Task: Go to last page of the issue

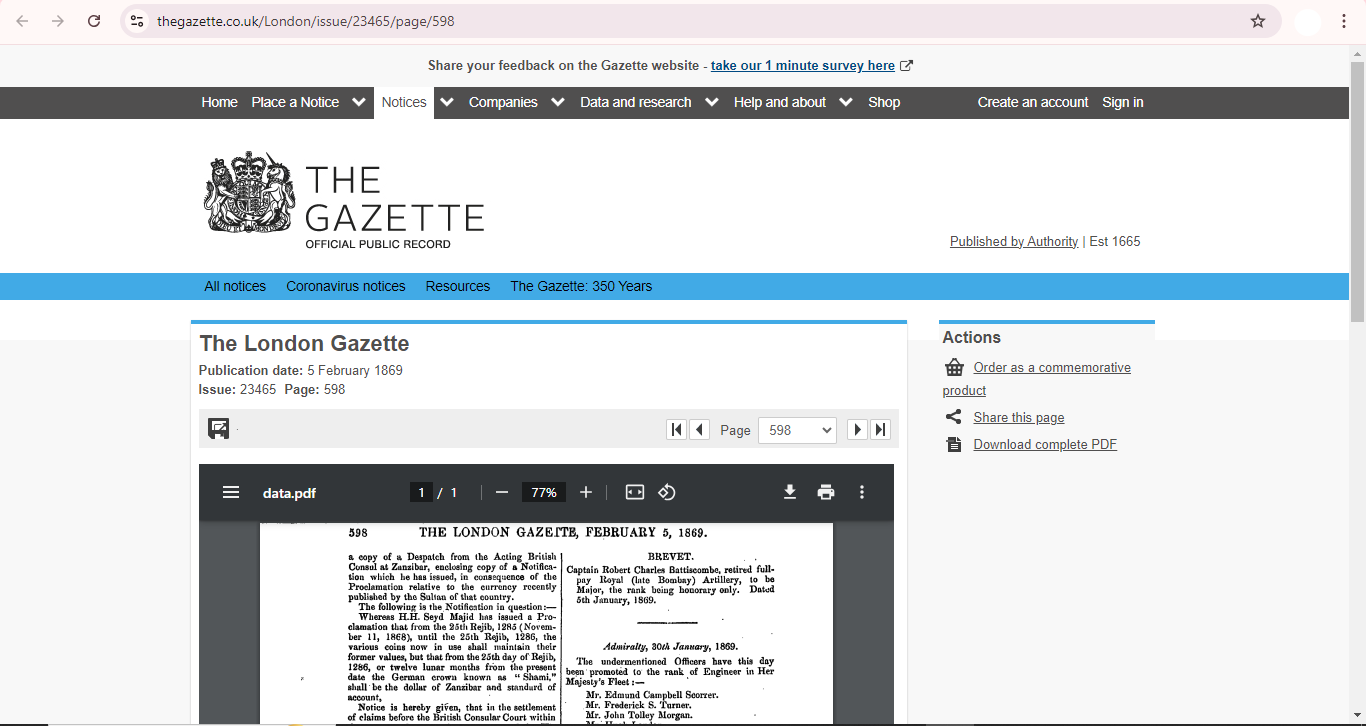Action: click(880, 429)
